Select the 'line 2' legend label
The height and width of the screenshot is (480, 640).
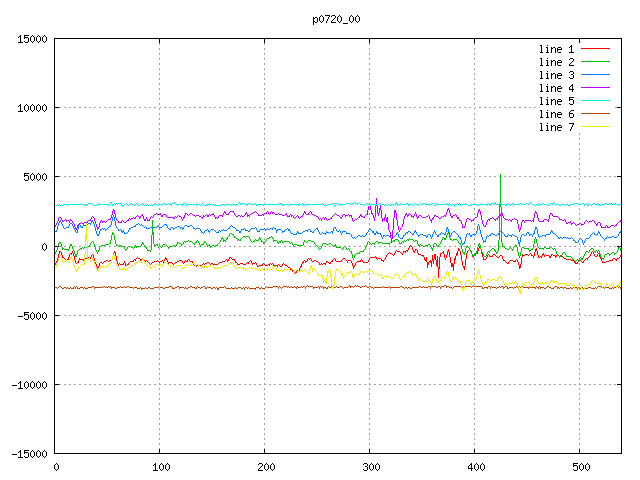pos(556,62)
